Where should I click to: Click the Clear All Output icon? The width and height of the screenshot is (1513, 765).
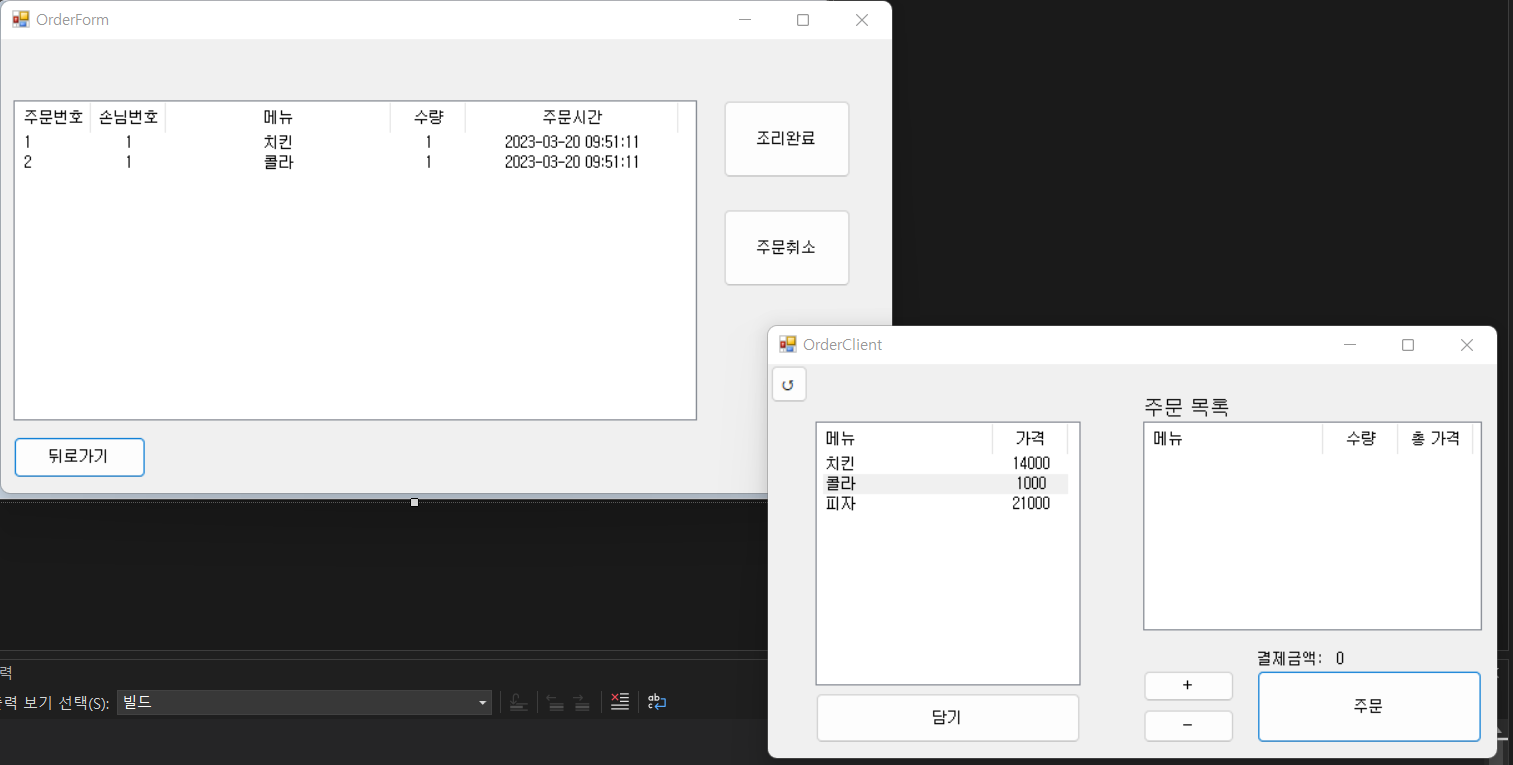(x=620, y=701)
